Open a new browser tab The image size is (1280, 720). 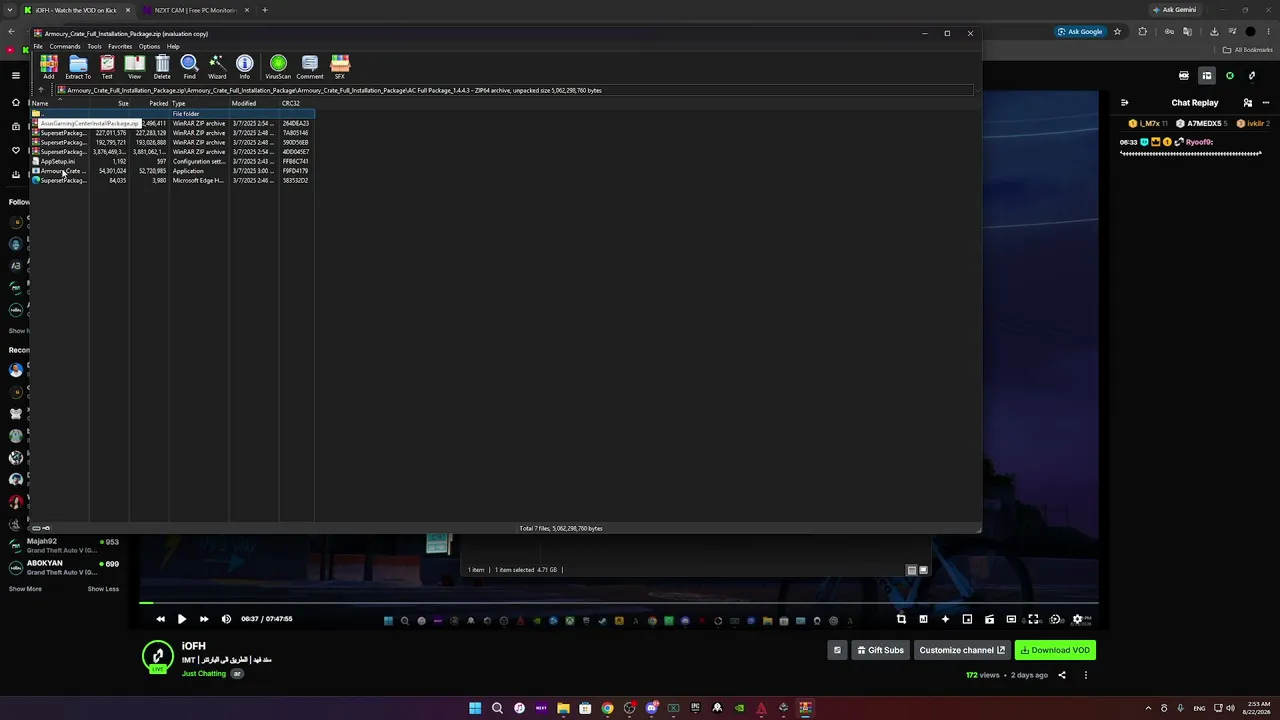[x=265, y=10]
